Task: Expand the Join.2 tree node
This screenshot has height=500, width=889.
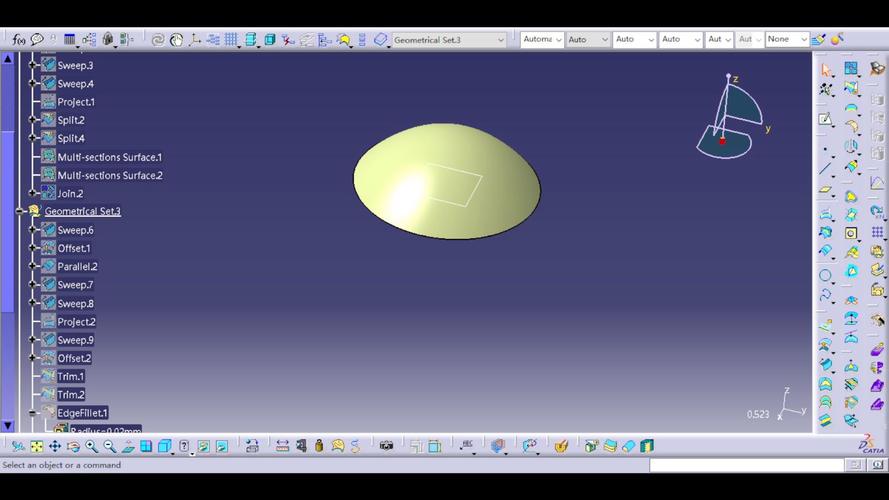Action: click(x=32, y=193)
